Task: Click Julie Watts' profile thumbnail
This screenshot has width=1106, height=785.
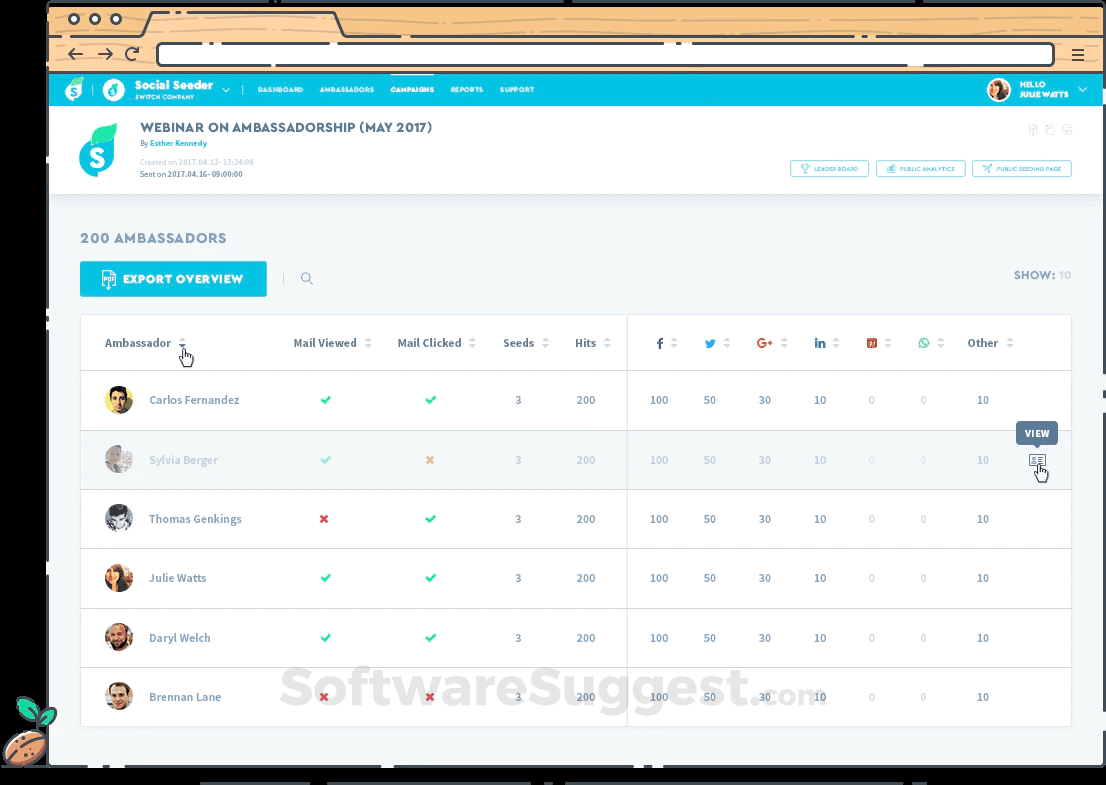Action: pyautogui.click(x=118, y=578)
